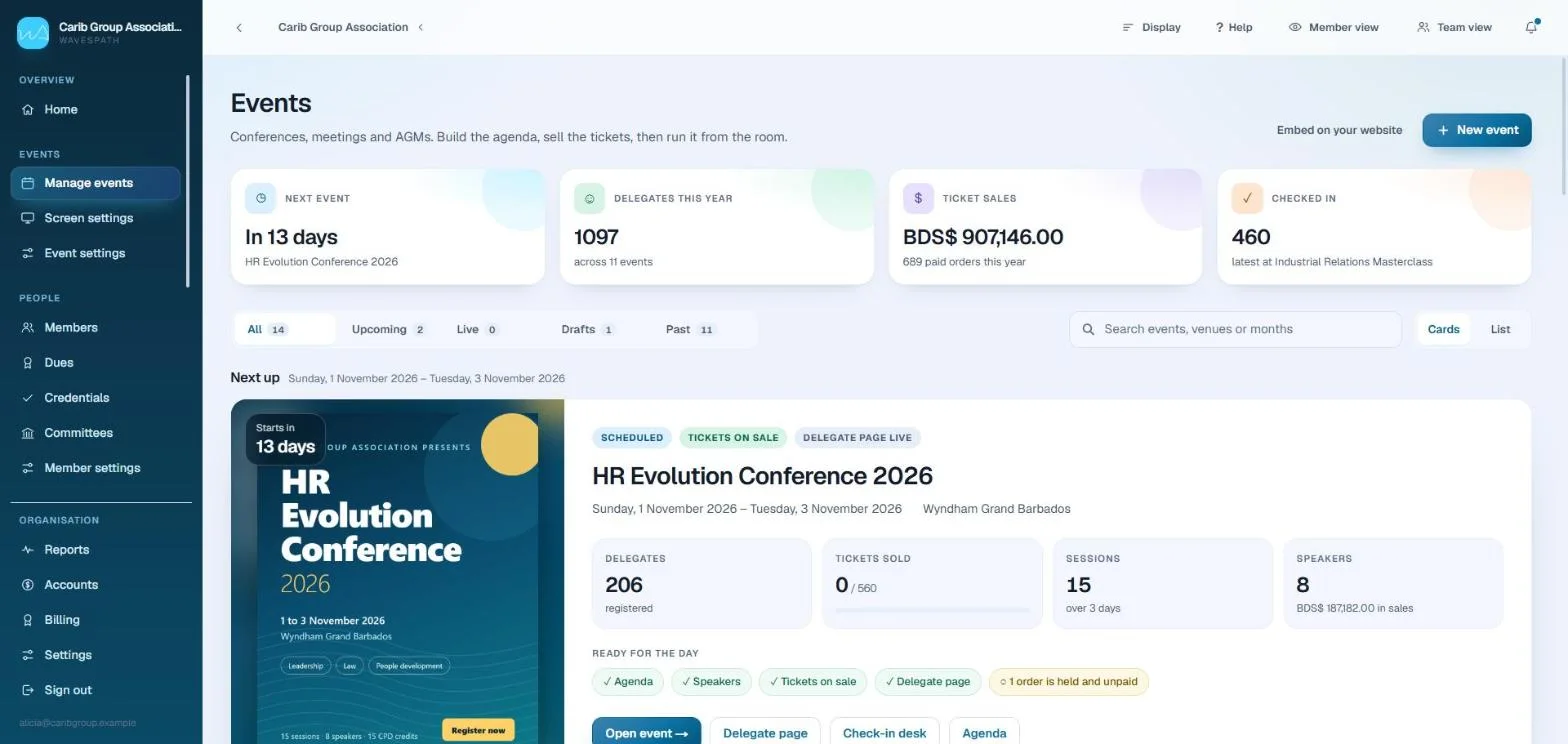Click the Checked In checkmark icon

click(x=1247, y=198)
